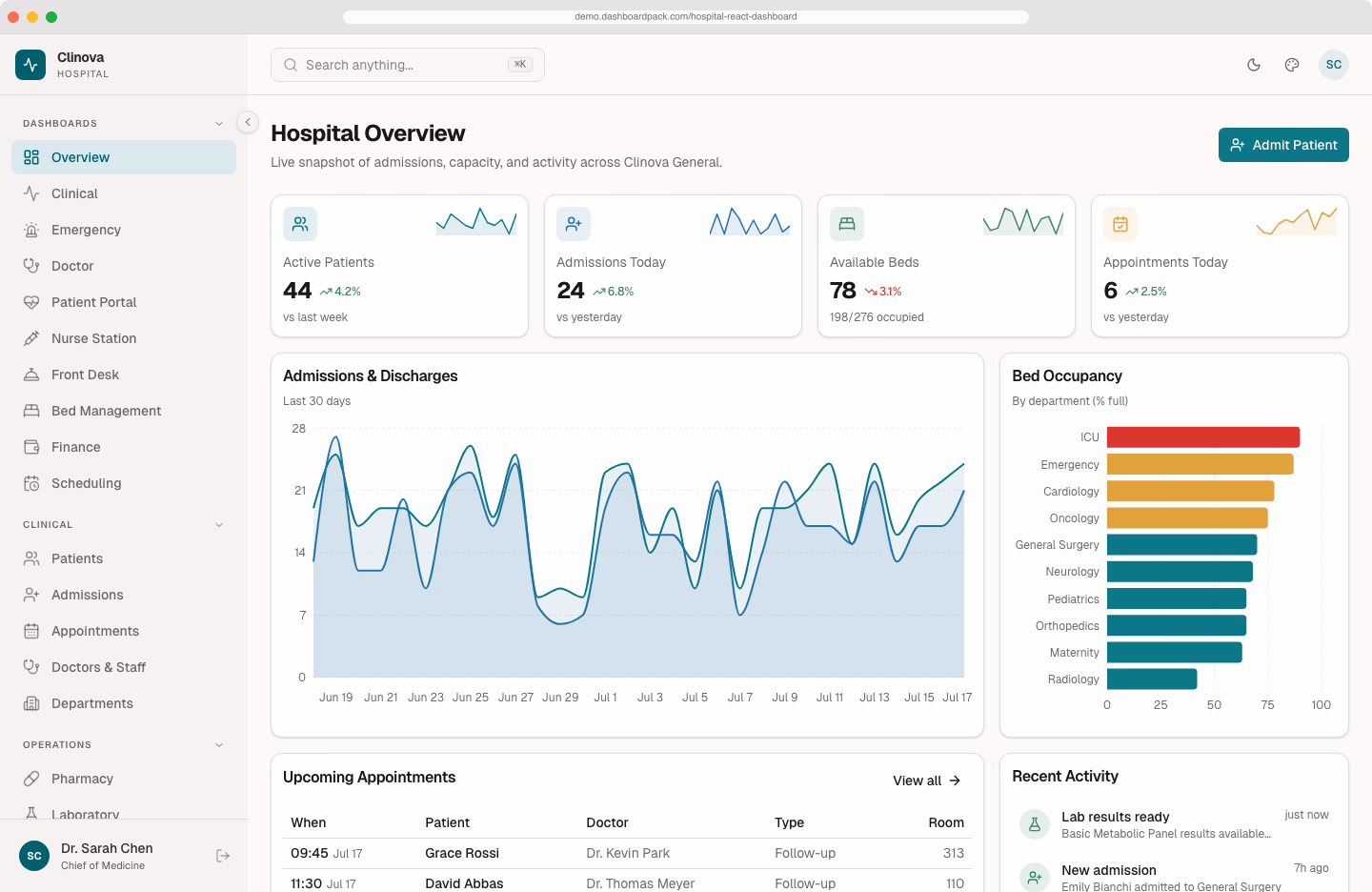
Task: Click View all upcoming appointments link
Action: (927, 780)
